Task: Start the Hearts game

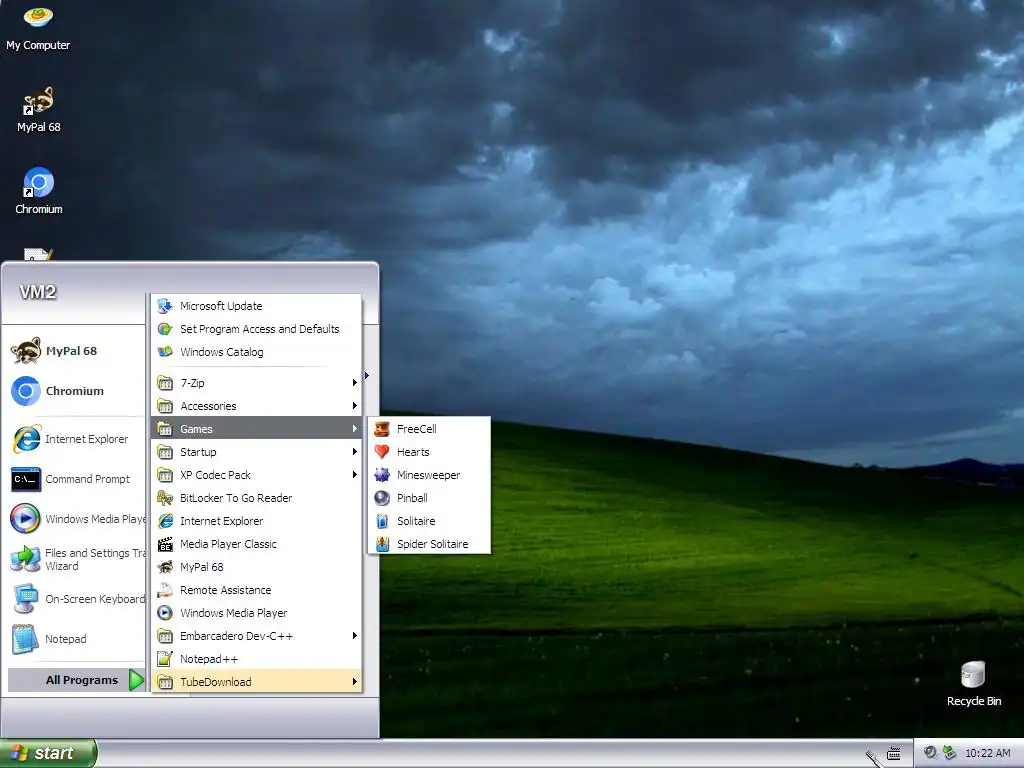Action: [429, 452]
